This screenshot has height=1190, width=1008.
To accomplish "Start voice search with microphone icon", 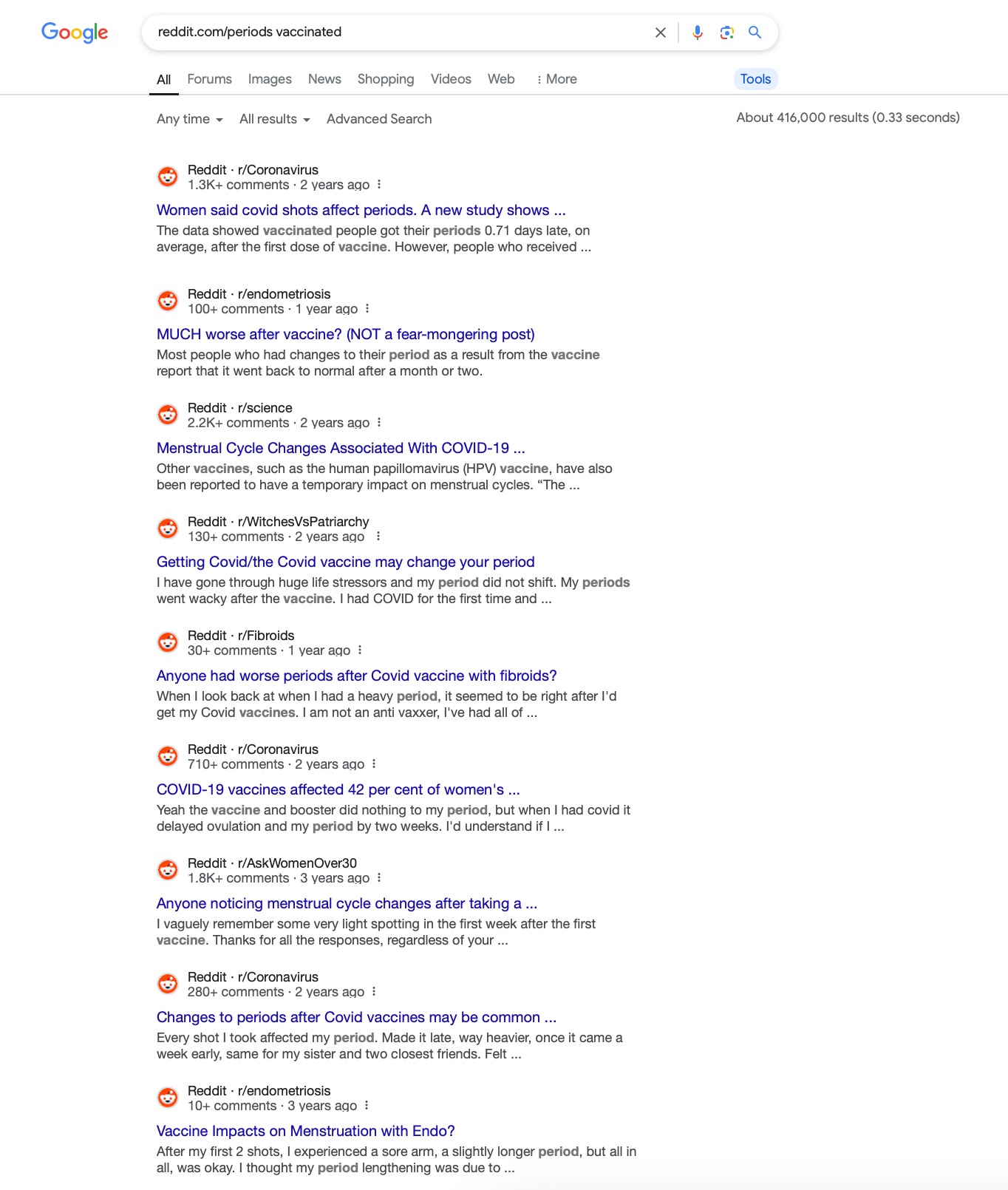I will click(697, 33).
